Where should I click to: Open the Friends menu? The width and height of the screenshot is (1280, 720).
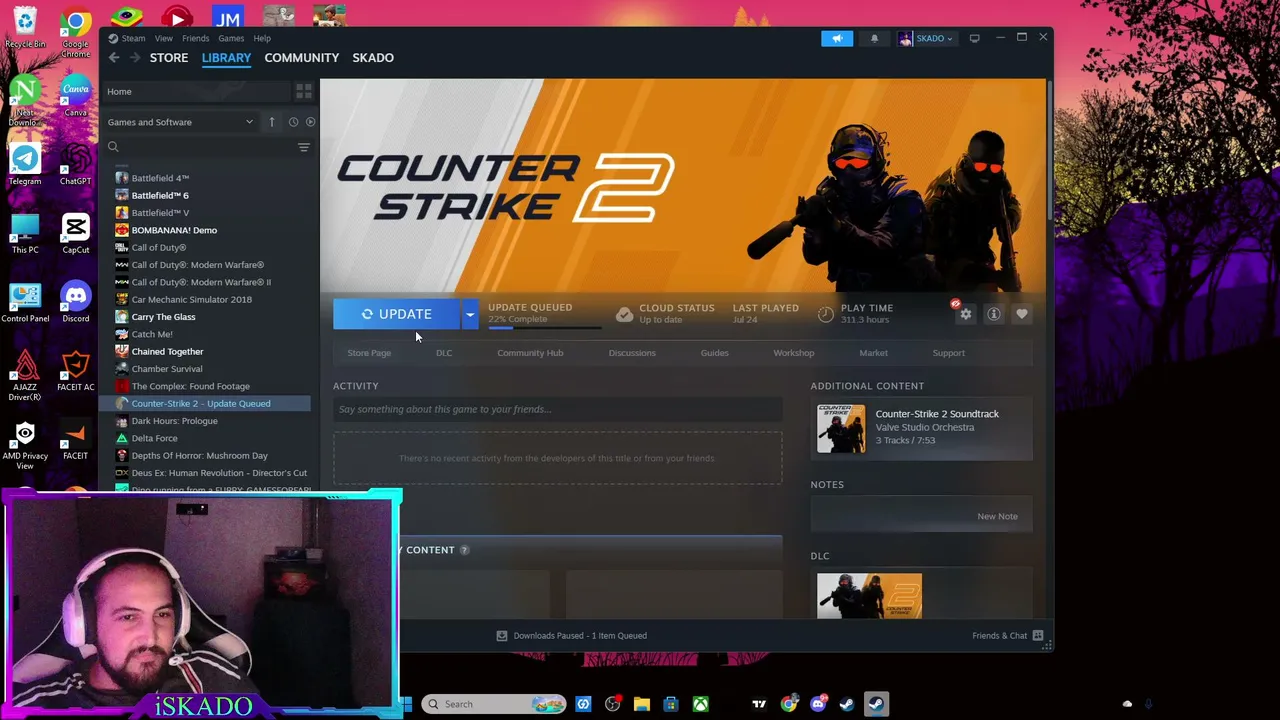(195, 38)
